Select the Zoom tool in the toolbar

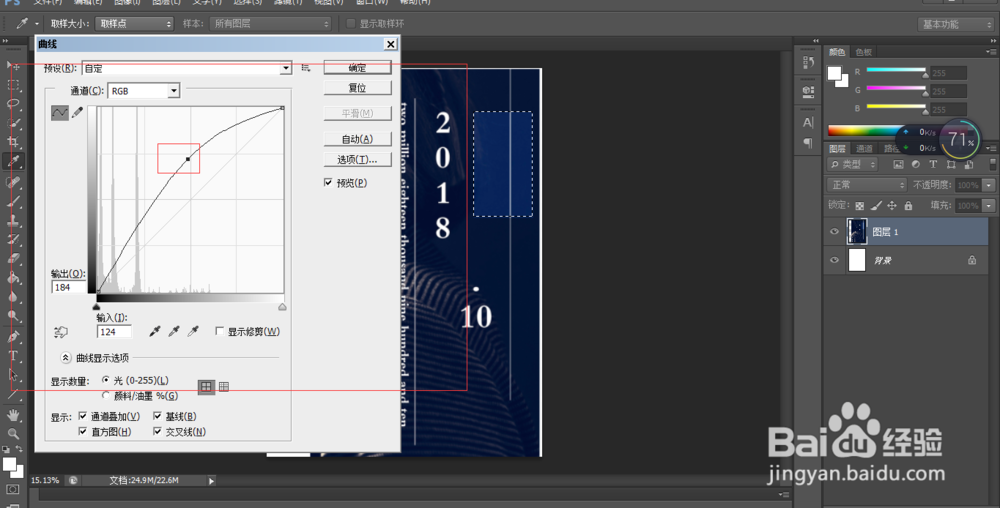pyautogui.click(x=13, y=434)
